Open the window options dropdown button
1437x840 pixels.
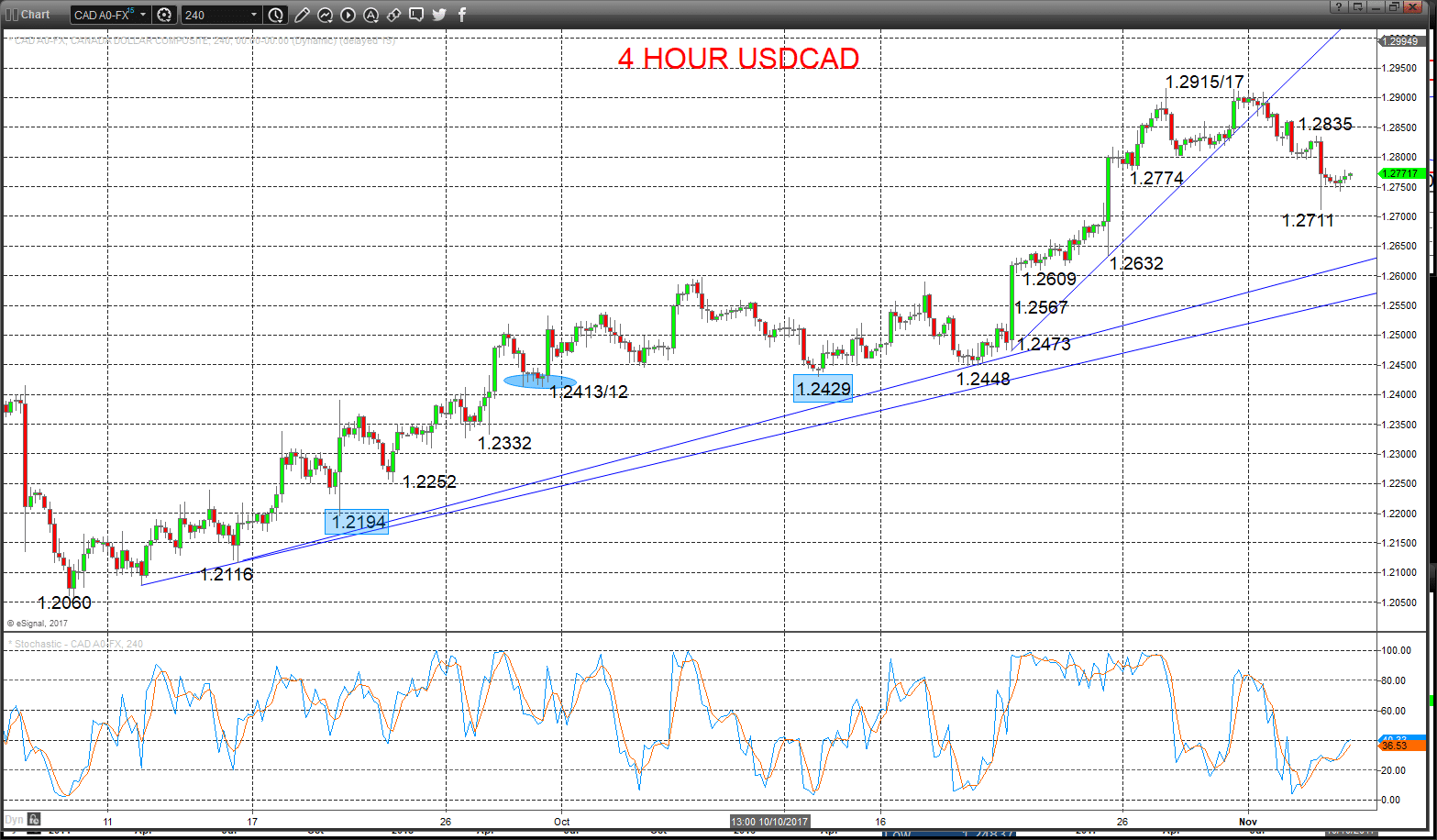coord(1357,6)
